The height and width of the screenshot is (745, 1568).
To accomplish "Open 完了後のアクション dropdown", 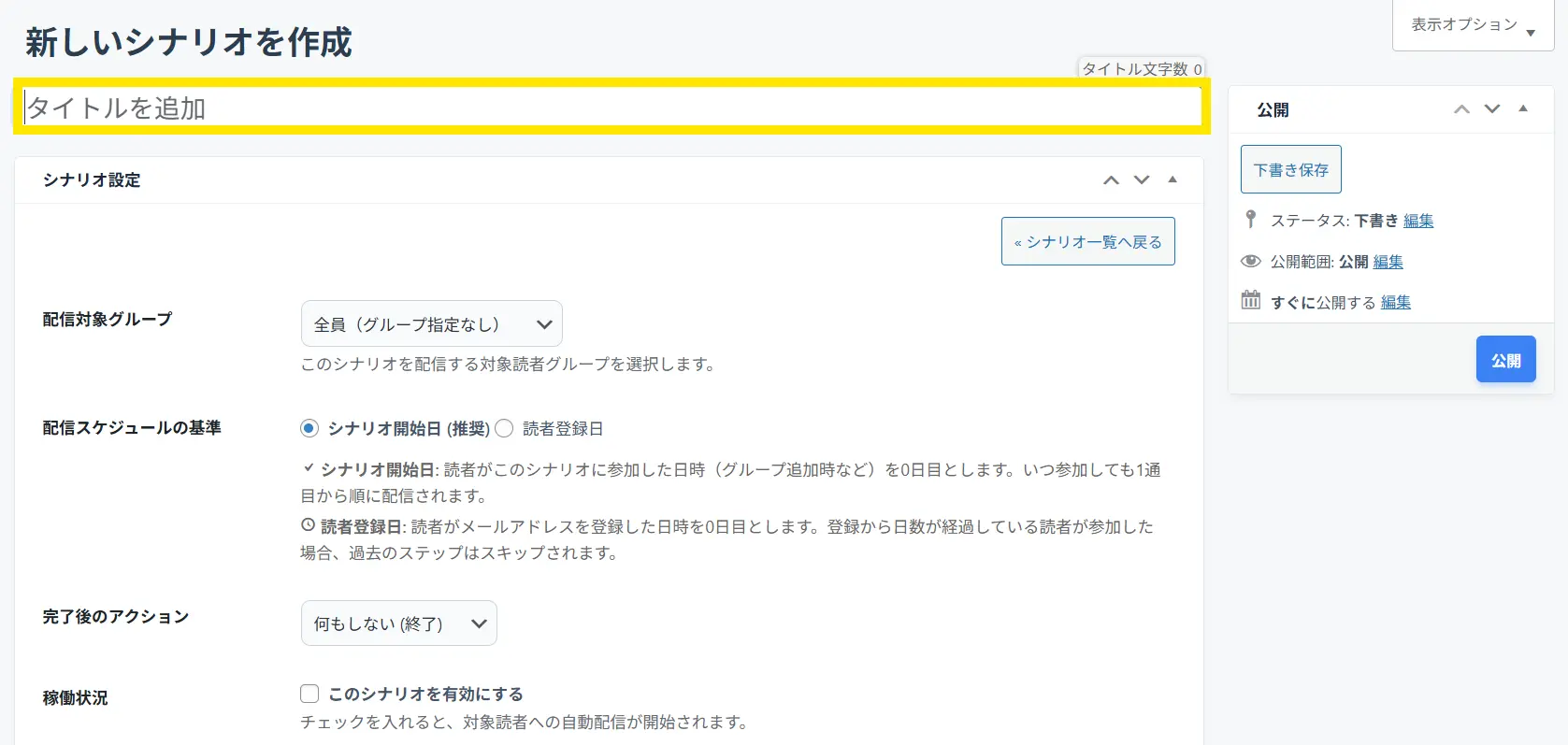I will coord(398,623).
